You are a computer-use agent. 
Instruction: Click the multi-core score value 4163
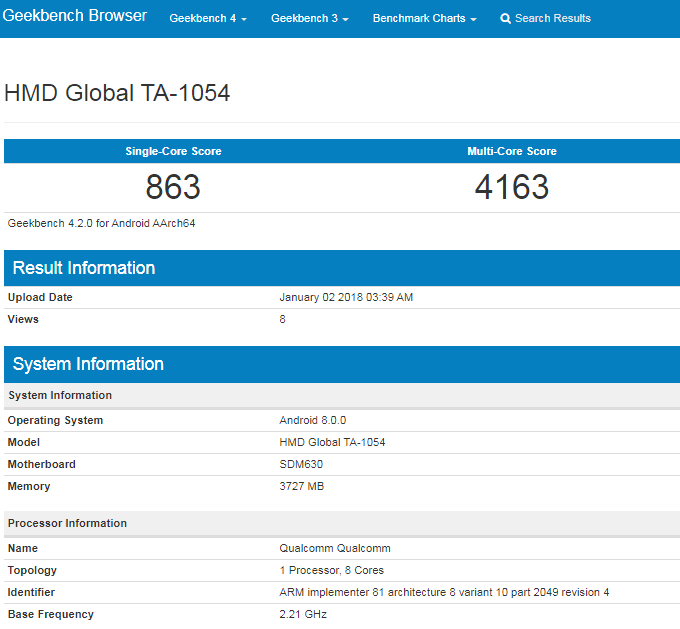[x=512, y=187]
